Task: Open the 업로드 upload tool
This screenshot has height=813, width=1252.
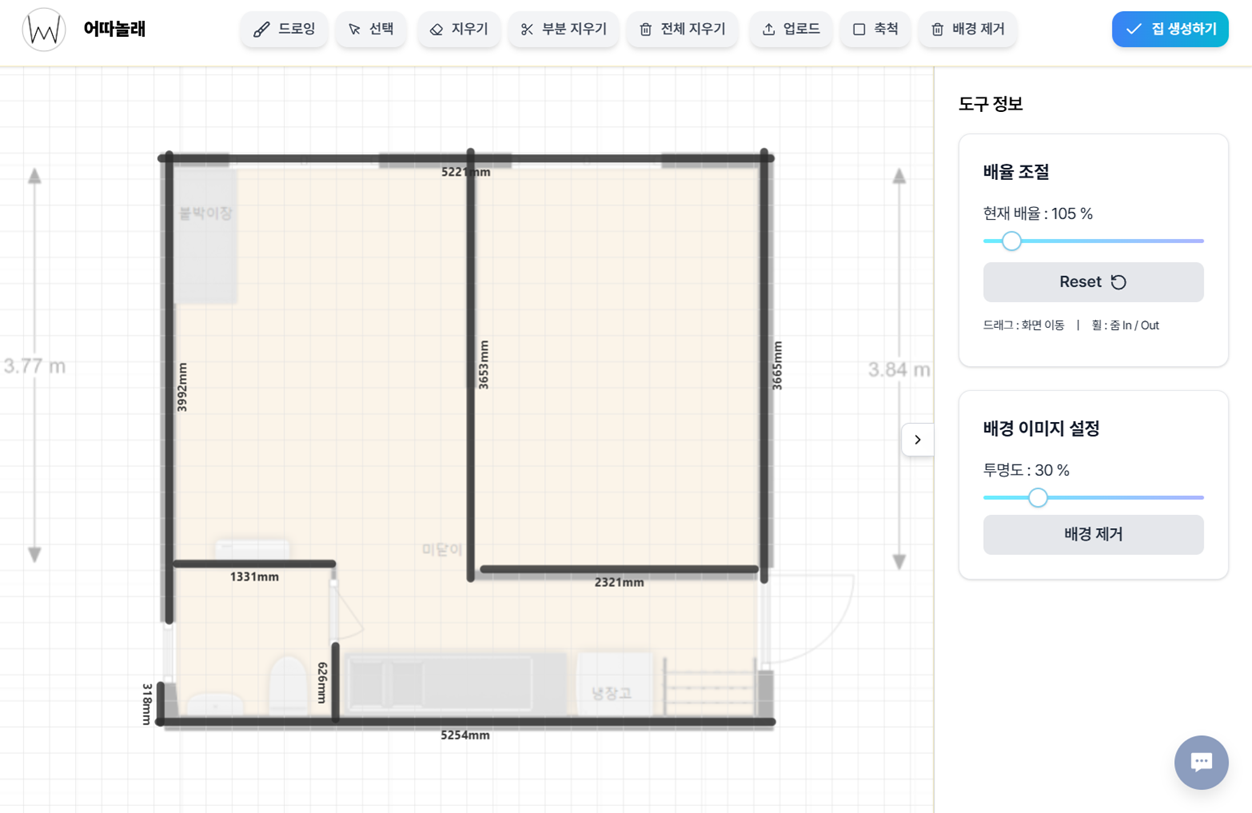Action: tap(791, 30)
